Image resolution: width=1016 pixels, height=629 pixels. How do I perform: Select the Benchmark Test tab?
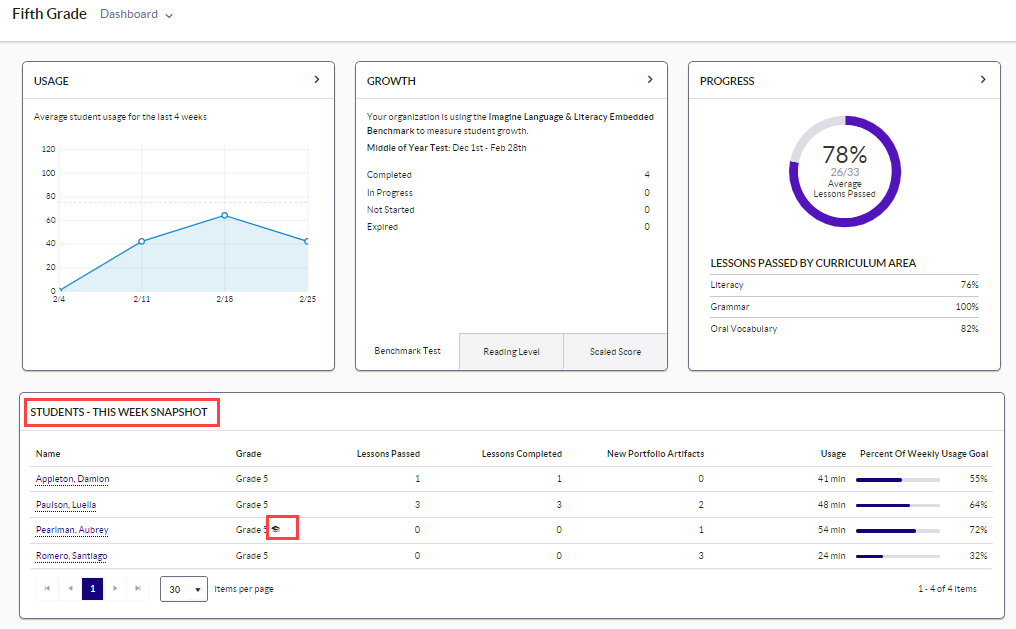(x=407, y=352)
